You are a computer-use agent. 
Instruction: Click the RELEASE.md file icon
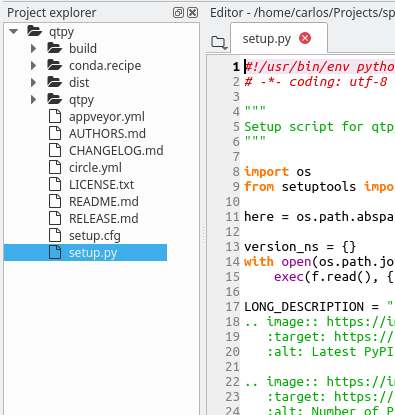[x=55, y=218]
